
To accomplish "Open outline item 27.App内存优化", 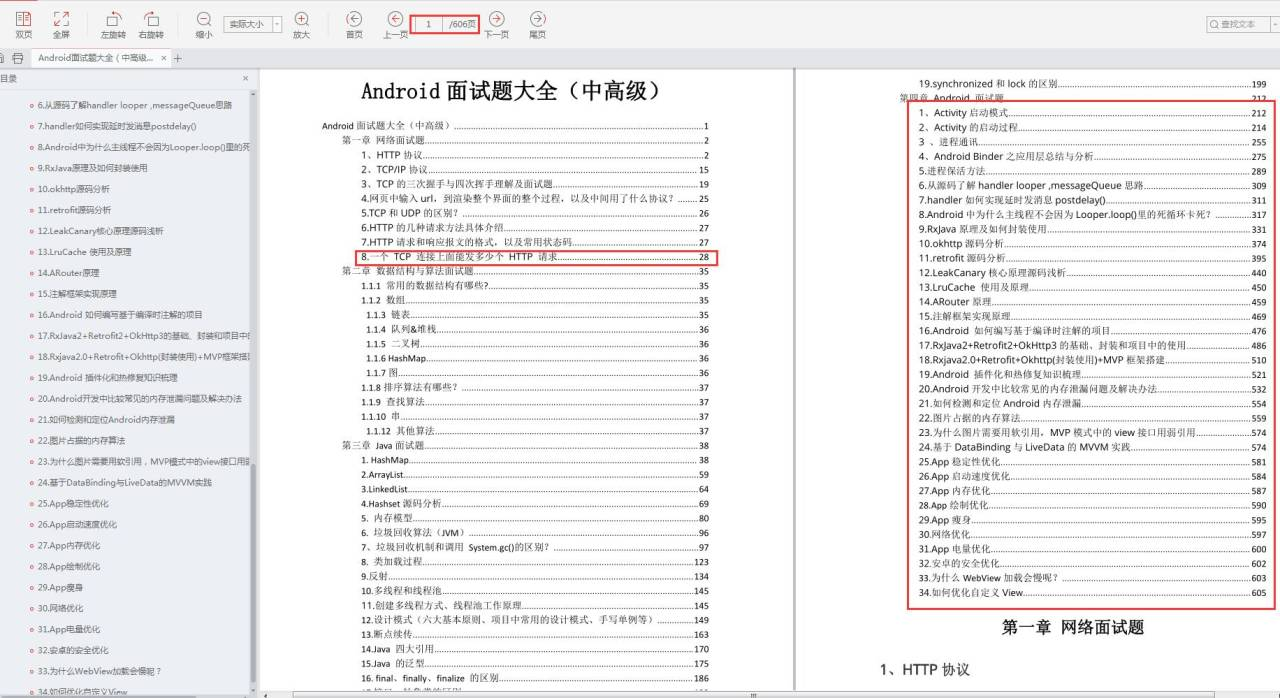I will coord(68,546).
